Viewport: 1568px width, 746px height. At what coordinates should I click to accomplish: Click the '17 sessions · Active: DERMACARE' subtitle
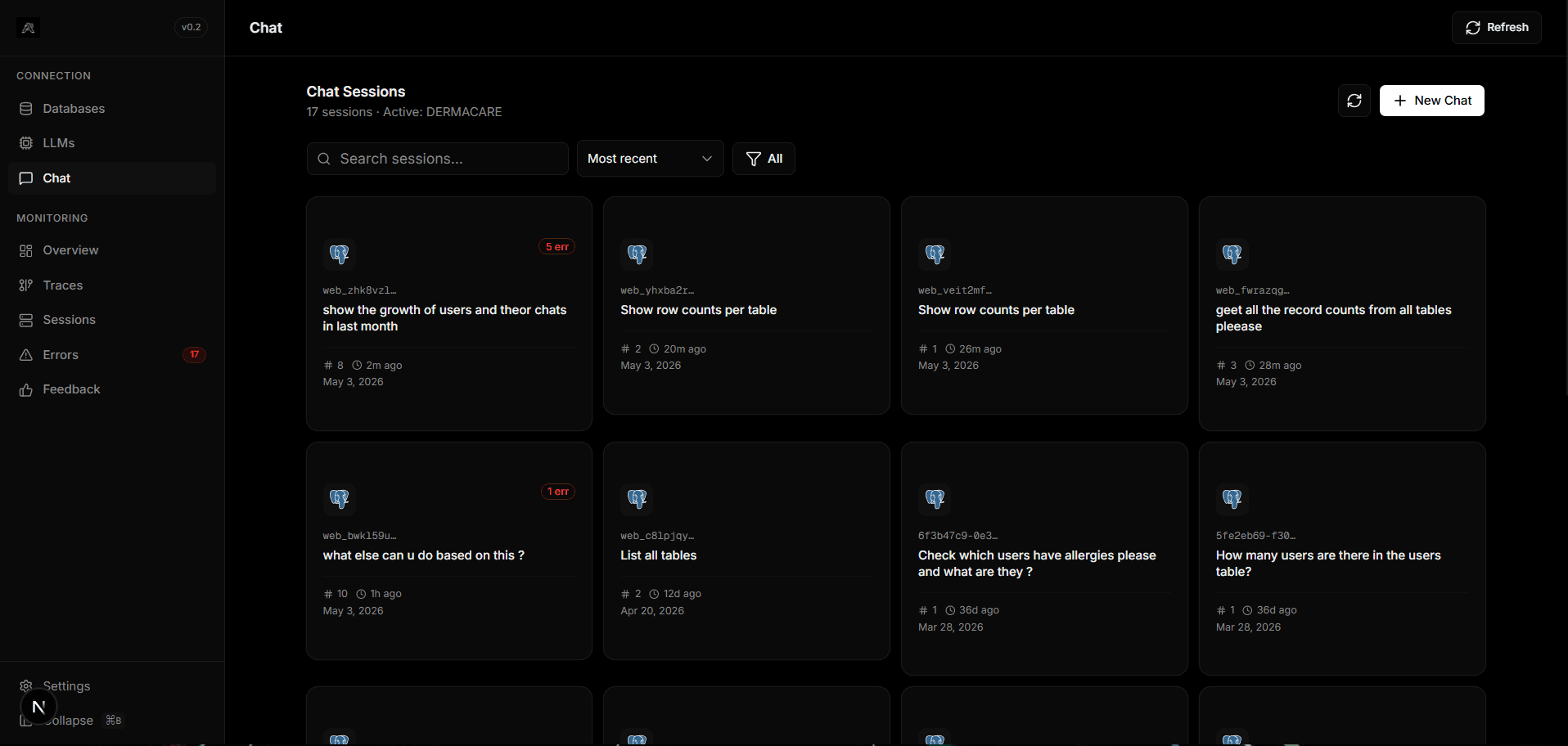[404, 112]
